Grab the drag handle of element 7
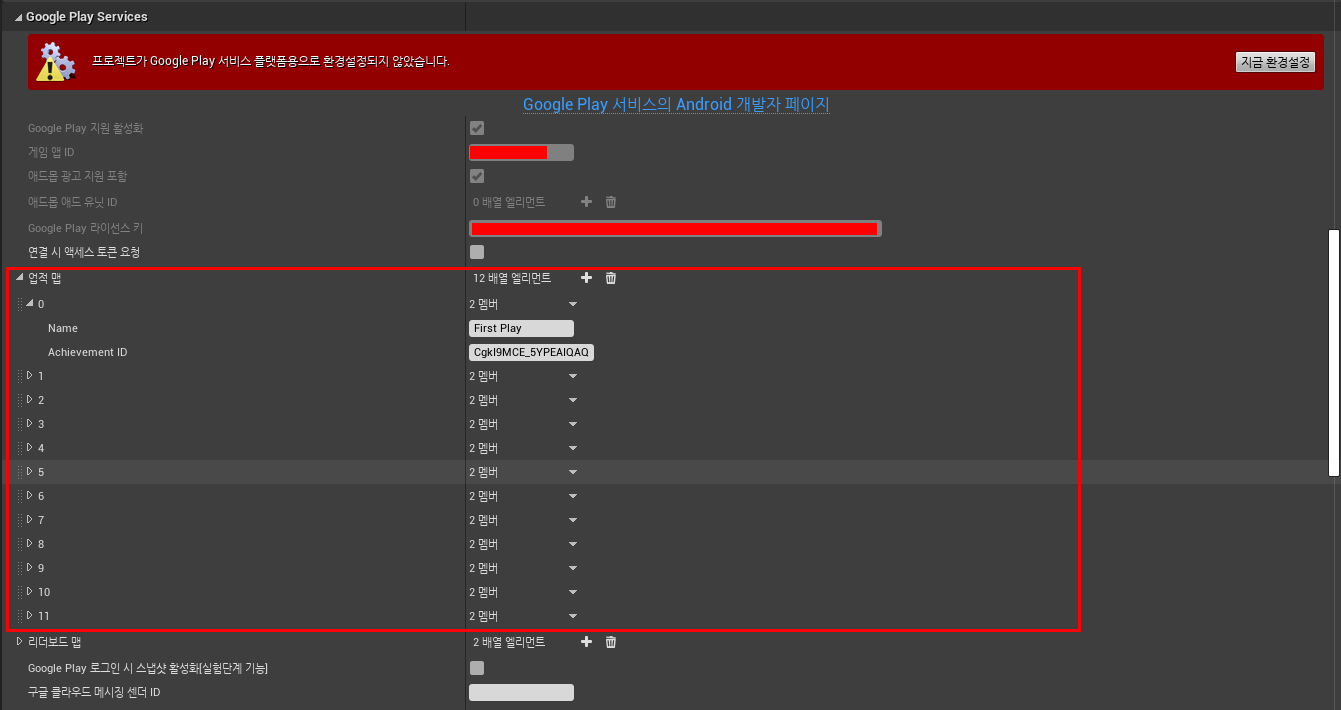 19,520
